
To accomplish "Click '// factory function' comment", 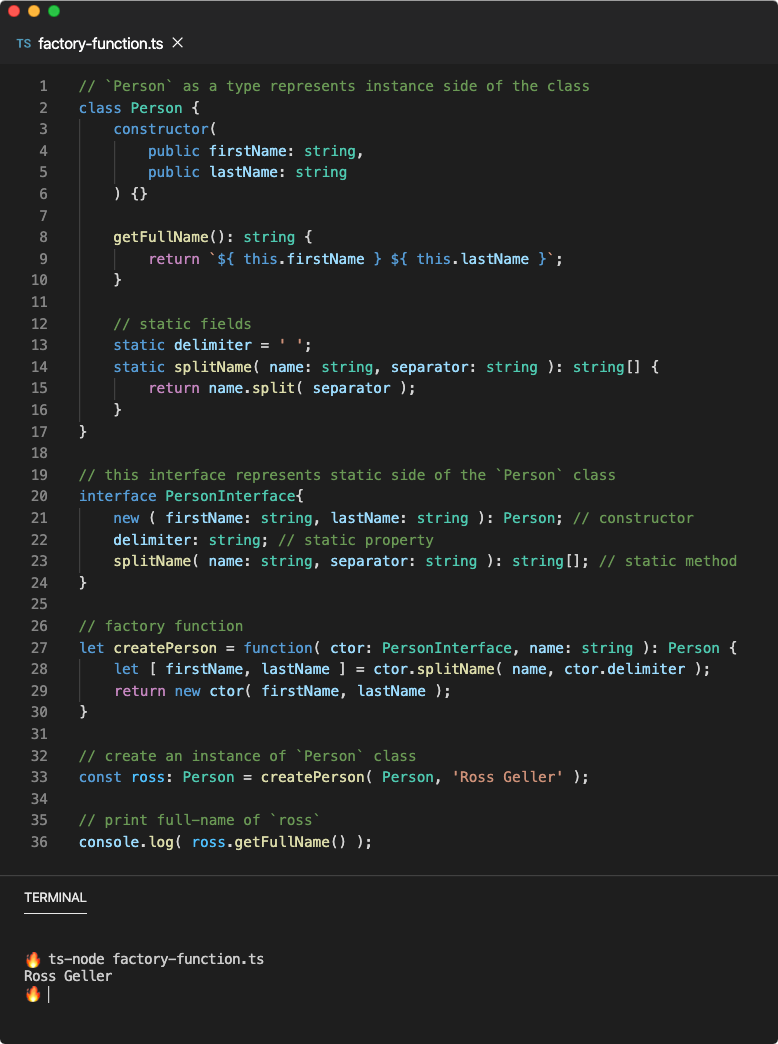I will click(x=161, y=626).
